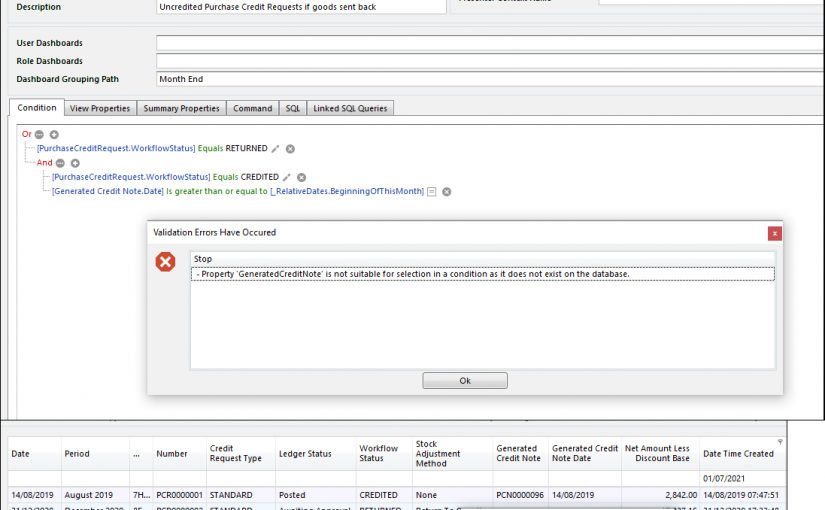Click the August 2019 period cell

95,495
